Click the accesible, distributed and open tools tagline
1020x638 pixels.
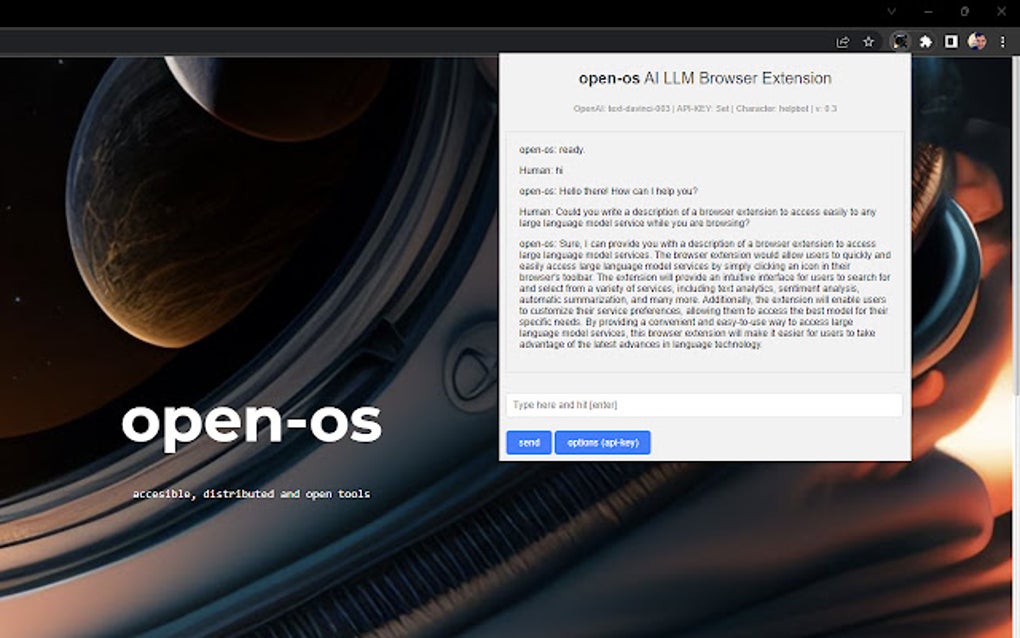251,493
